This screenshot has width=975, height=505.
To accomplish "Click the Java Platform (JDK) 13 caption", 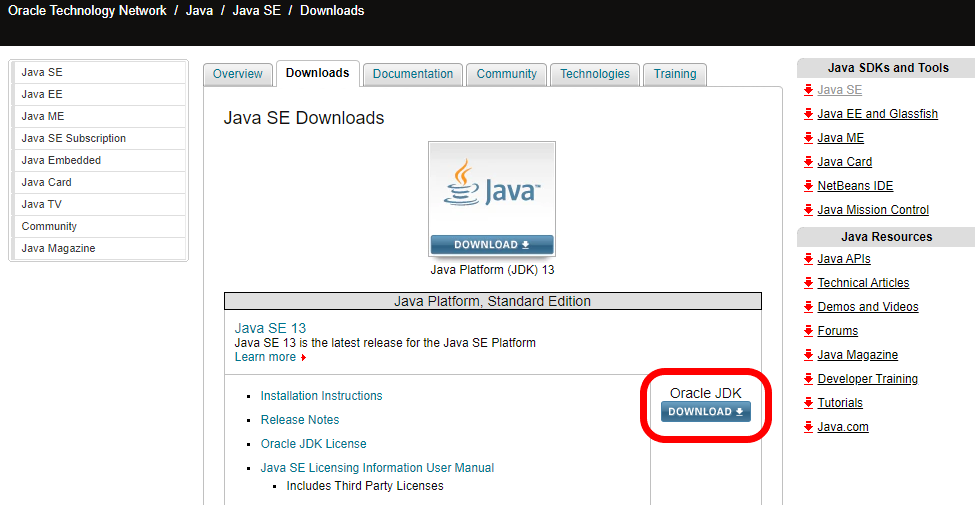I will [x=492, y=271].
